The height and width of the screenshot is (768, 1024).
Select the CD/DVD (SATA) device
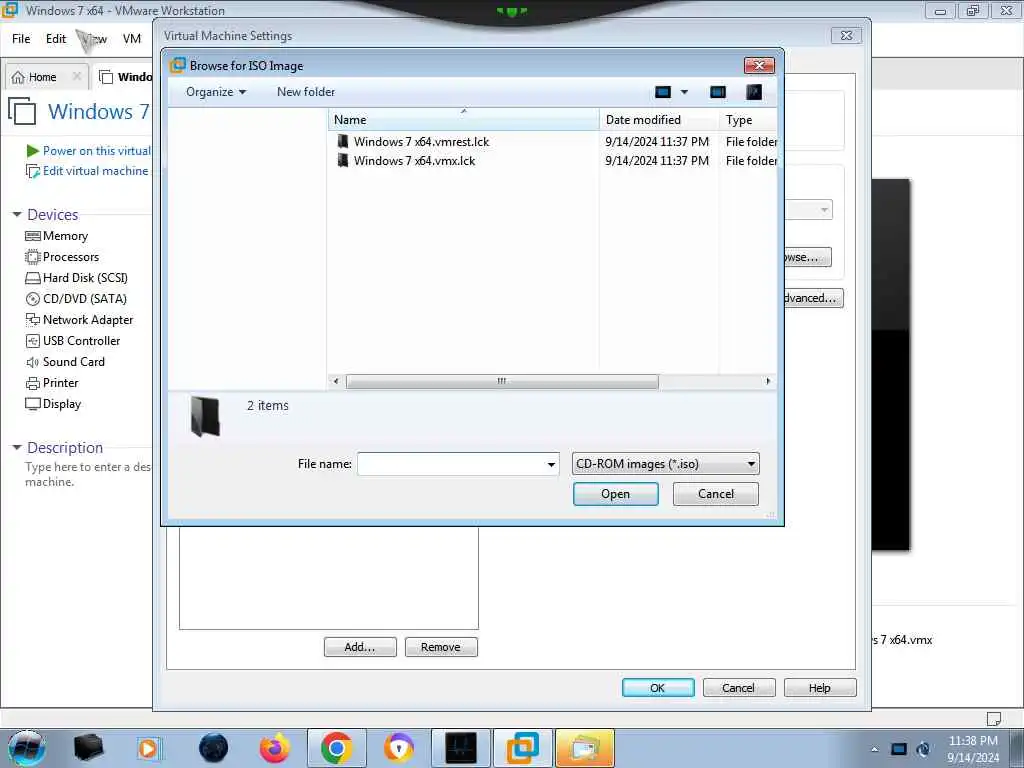click(76, 298)
